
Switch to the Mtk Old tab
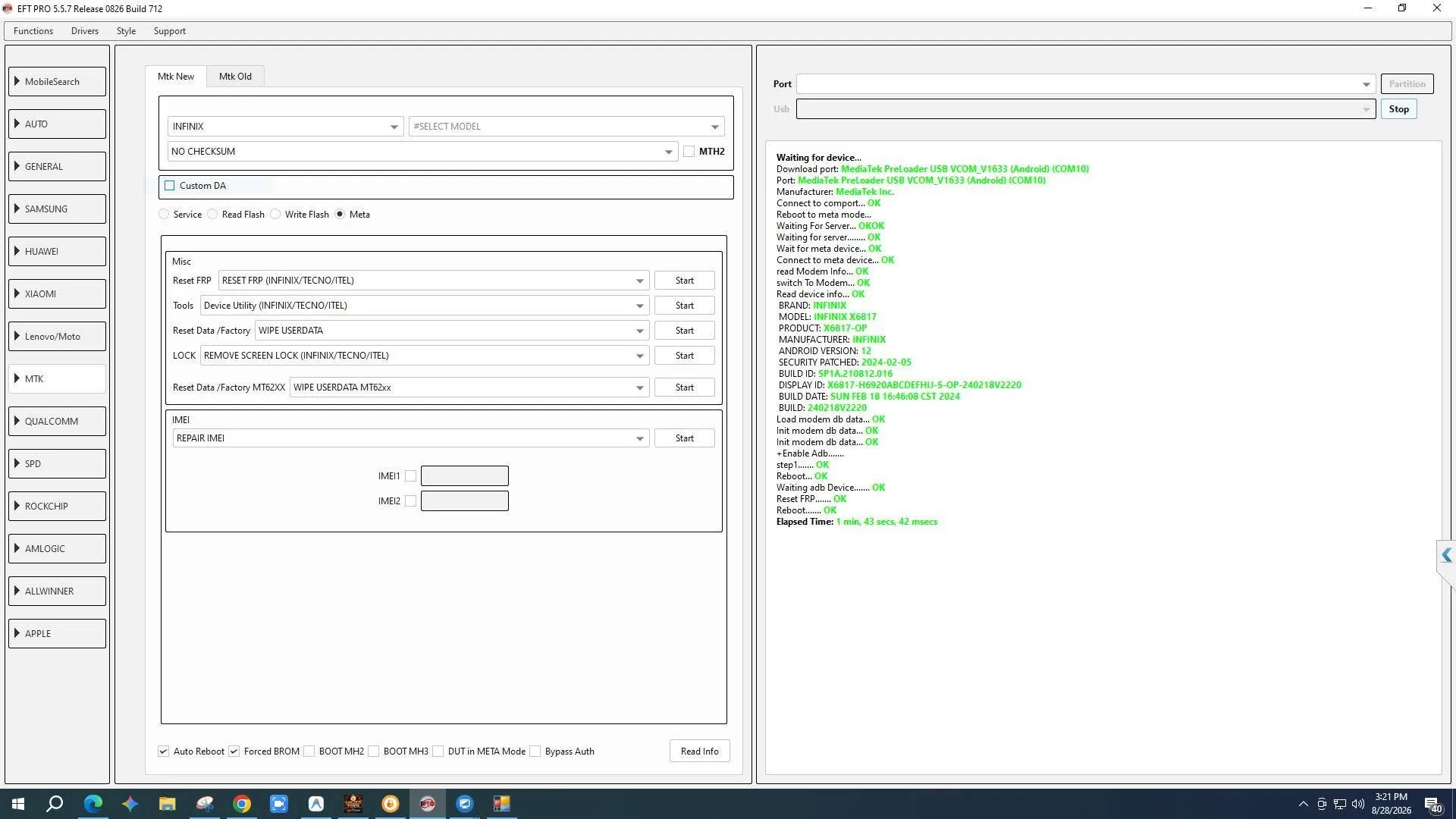[235, 77]
